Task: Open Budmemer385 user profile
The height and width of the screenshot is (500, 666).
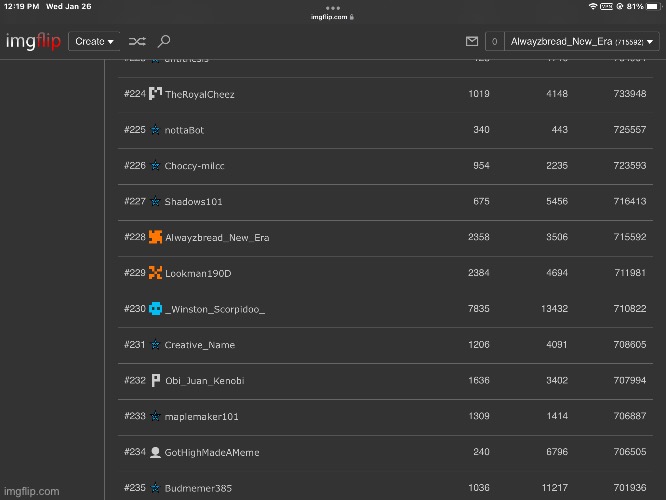Action: [x=198, y=489]
